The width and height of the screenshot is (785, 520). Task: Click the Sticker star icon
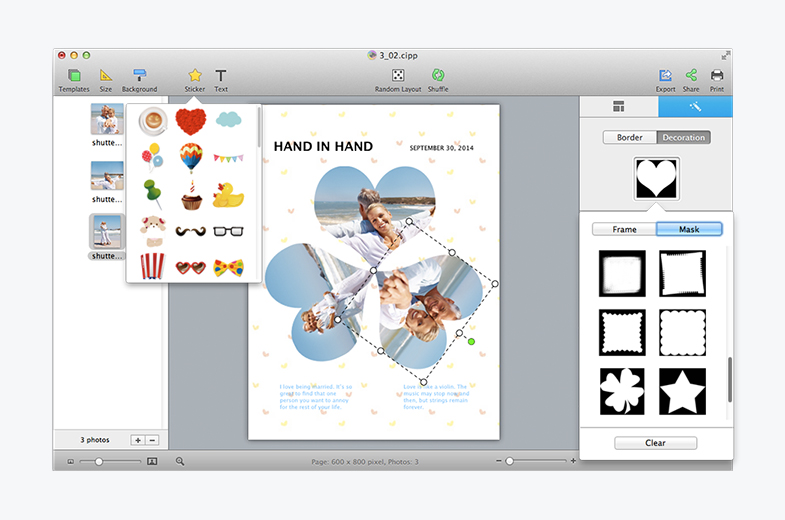click(195, 76)
